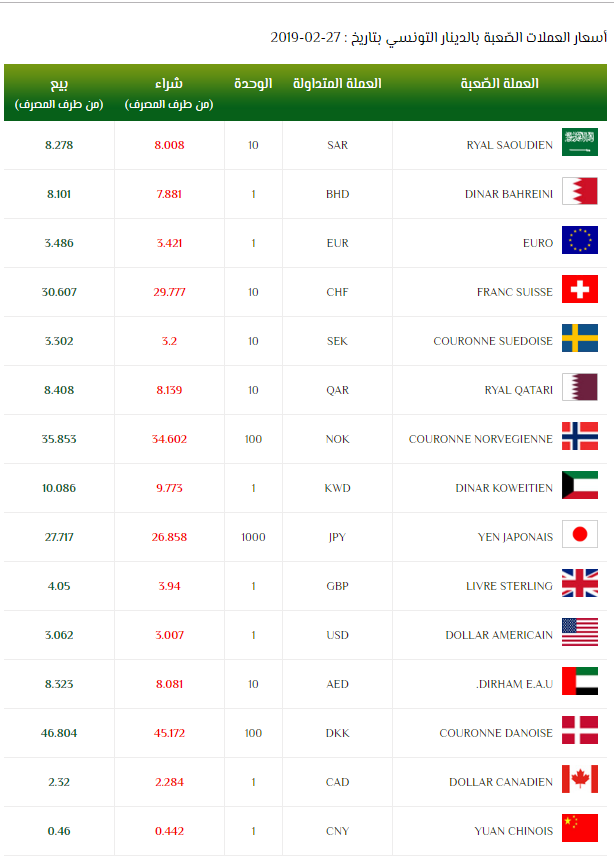Image resolution: width=614 pixels, height=862 pixels.
Task: Click the United Kingdom flag icon
Action: click(579, 585)
